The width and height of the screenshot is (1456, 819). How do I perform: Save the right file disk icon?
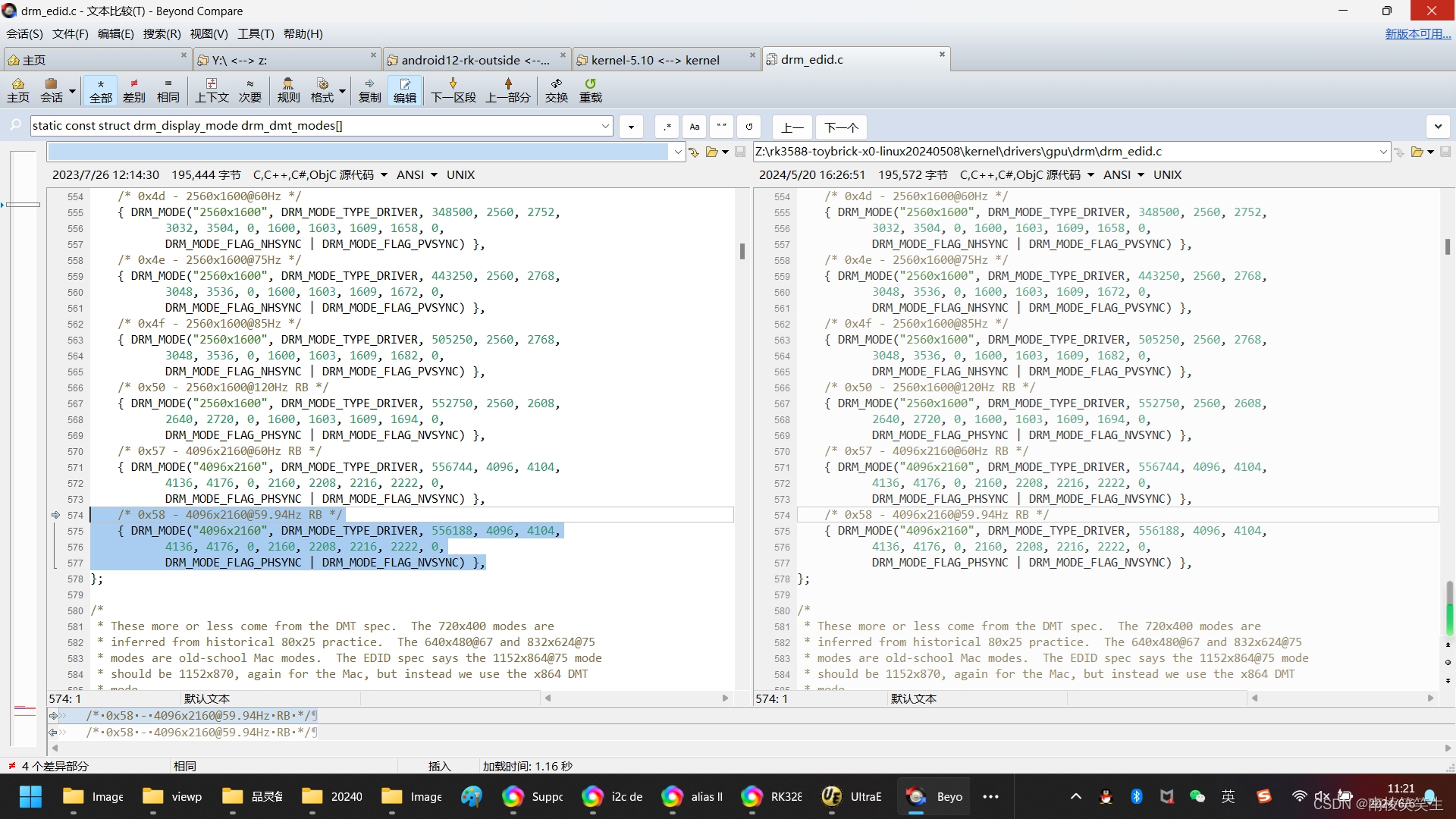[x=1446, y=152]
